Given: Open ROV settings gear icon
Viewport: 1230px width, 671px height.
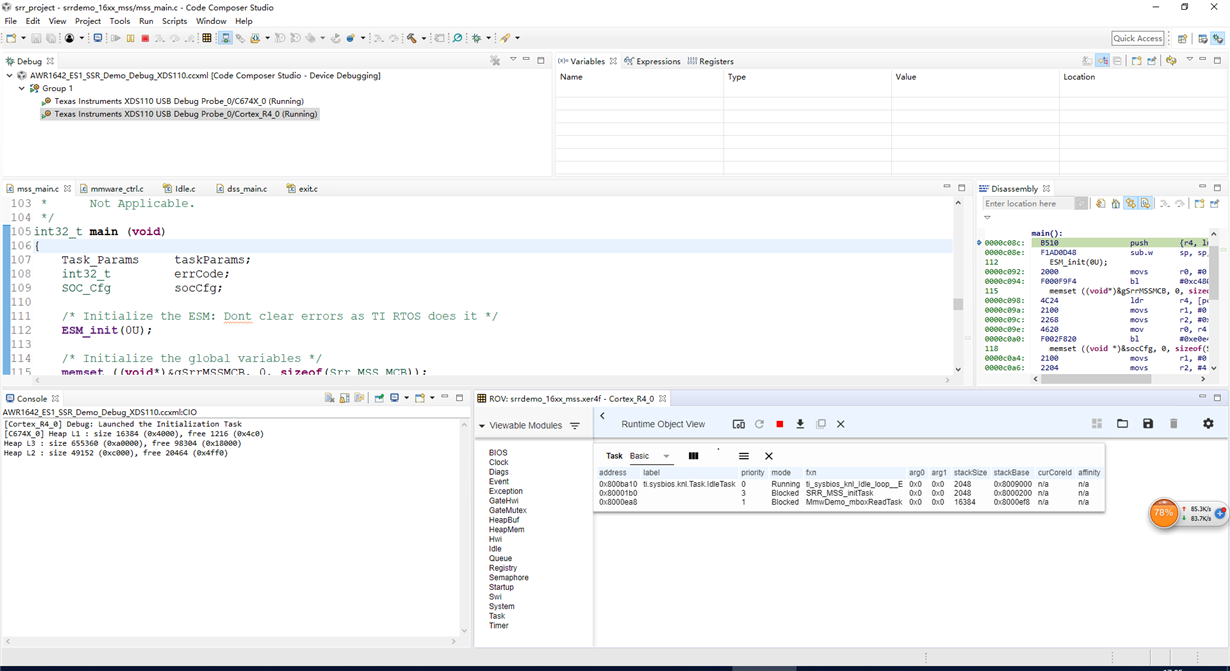Looking at the screenshot, I should (1208, 424).
